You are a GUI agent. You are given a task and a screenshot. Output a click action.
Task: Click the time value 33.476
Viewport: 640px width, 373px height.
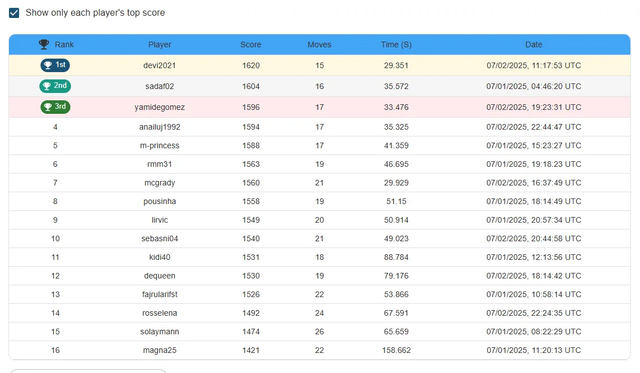396,107
